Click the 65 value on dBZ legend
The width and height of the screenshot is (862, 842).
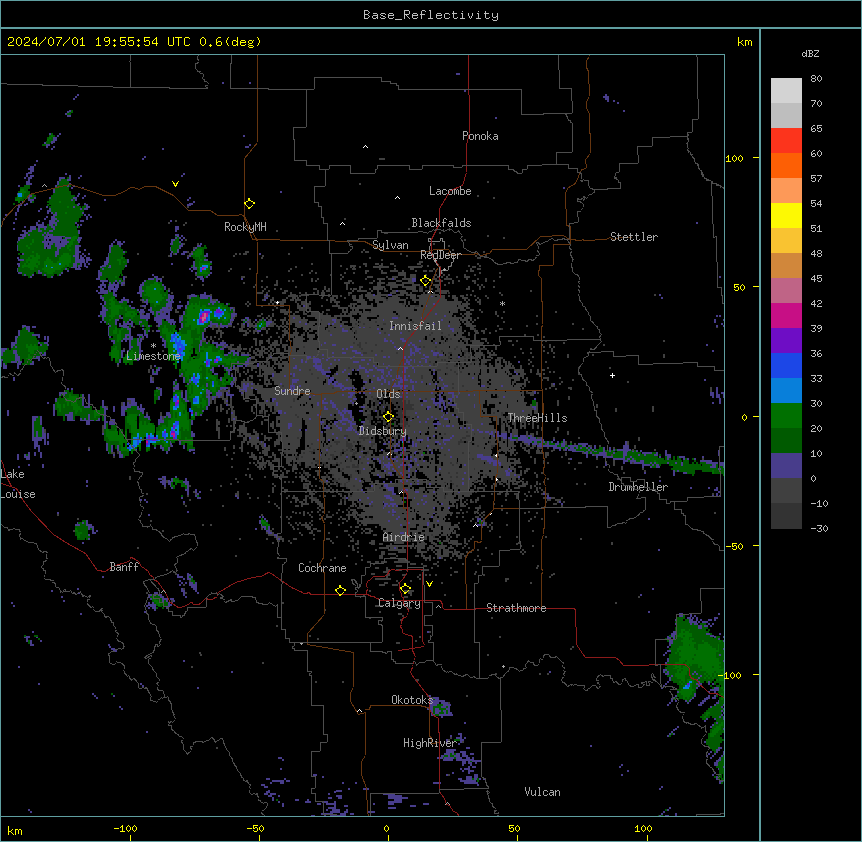coord(816,128)
